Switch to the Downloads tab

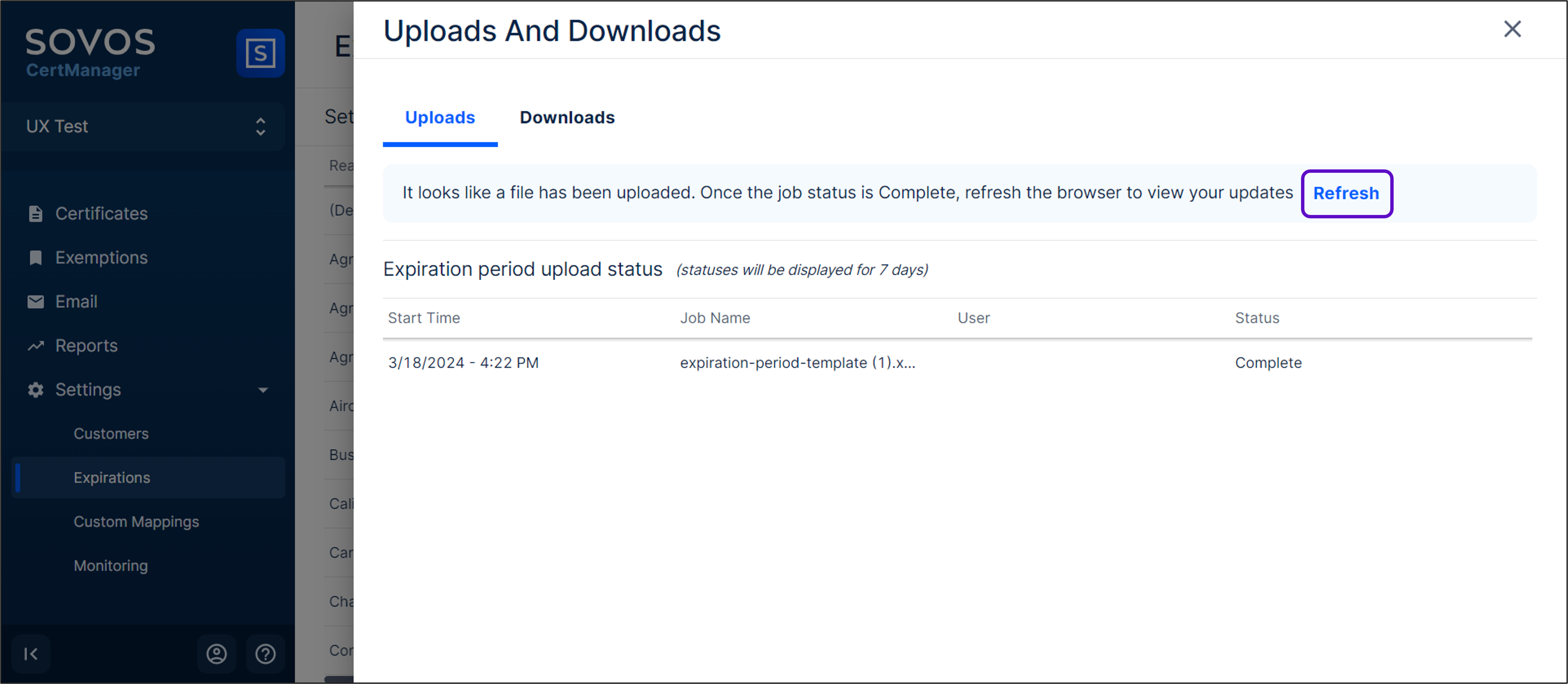567,117
